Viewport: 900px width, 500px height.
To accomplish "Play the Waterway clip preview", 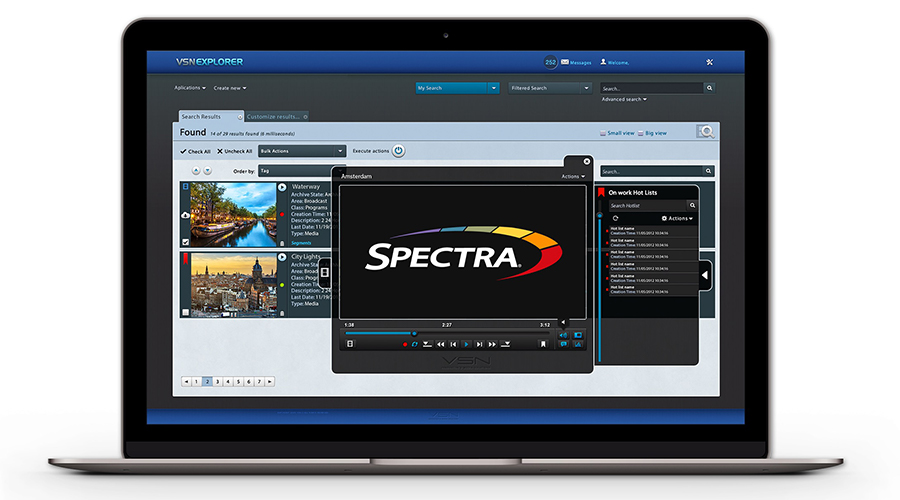I will 282,187.
